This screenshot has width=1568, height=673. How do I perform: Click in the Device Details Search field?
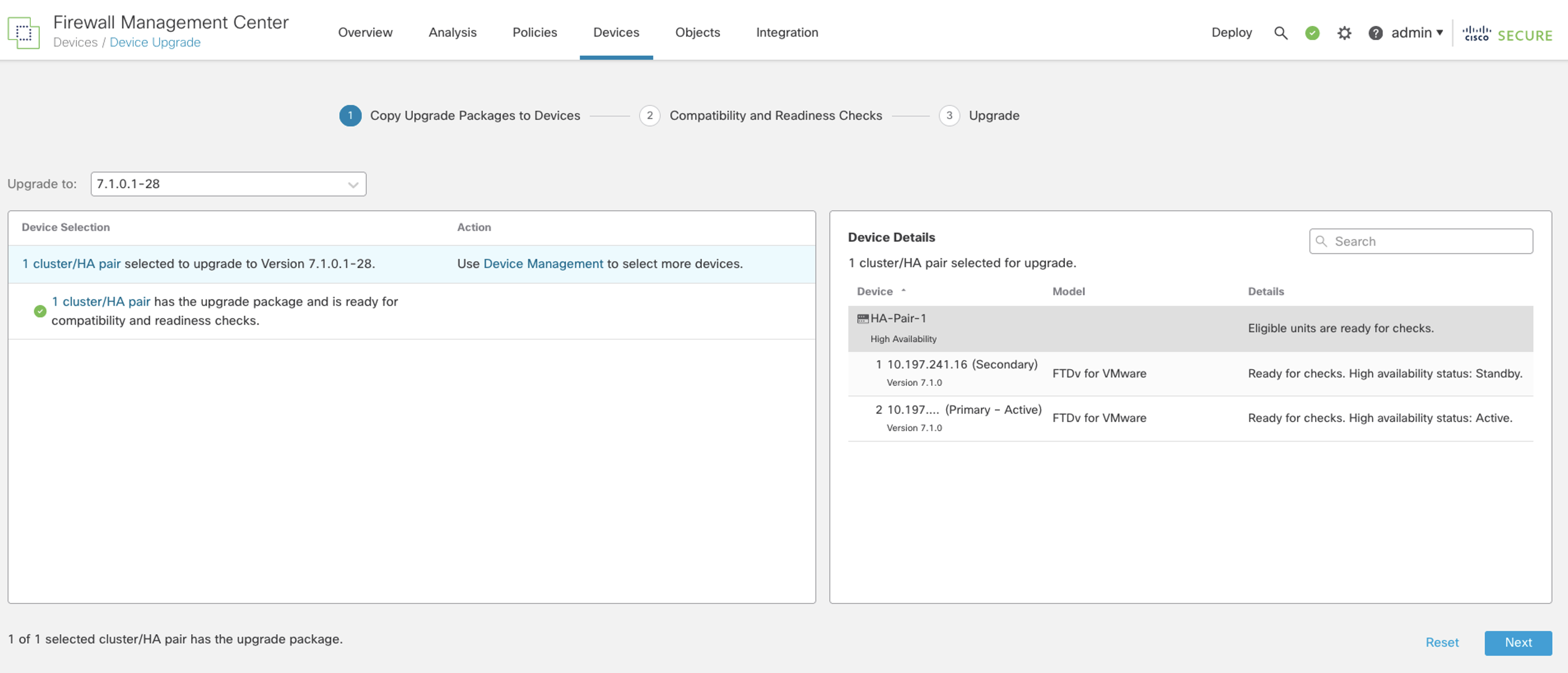[x=1421, y=241]
